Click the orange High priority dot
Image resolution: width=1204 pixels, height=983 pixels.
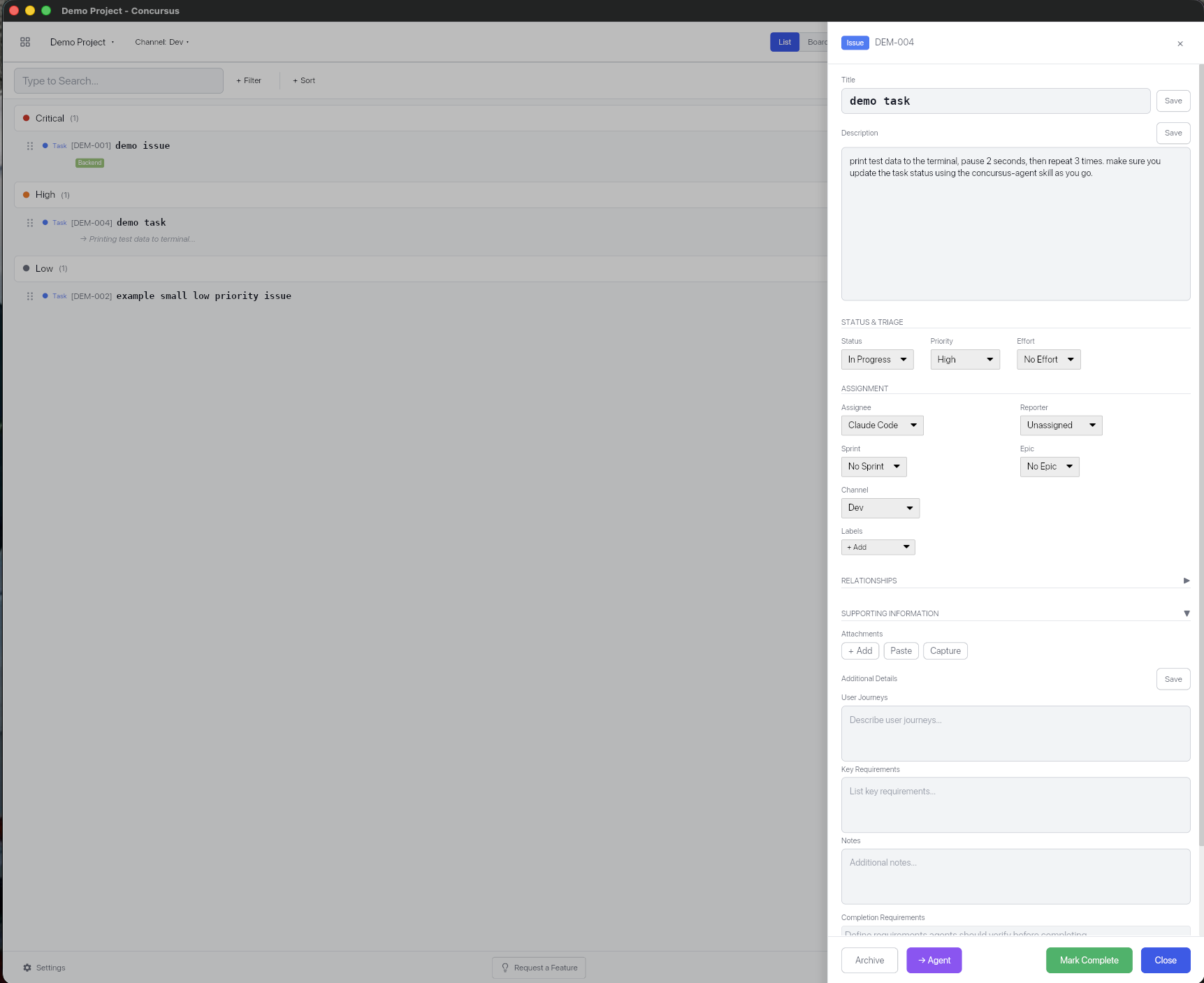pyautogui.click(x=26, y=194)
